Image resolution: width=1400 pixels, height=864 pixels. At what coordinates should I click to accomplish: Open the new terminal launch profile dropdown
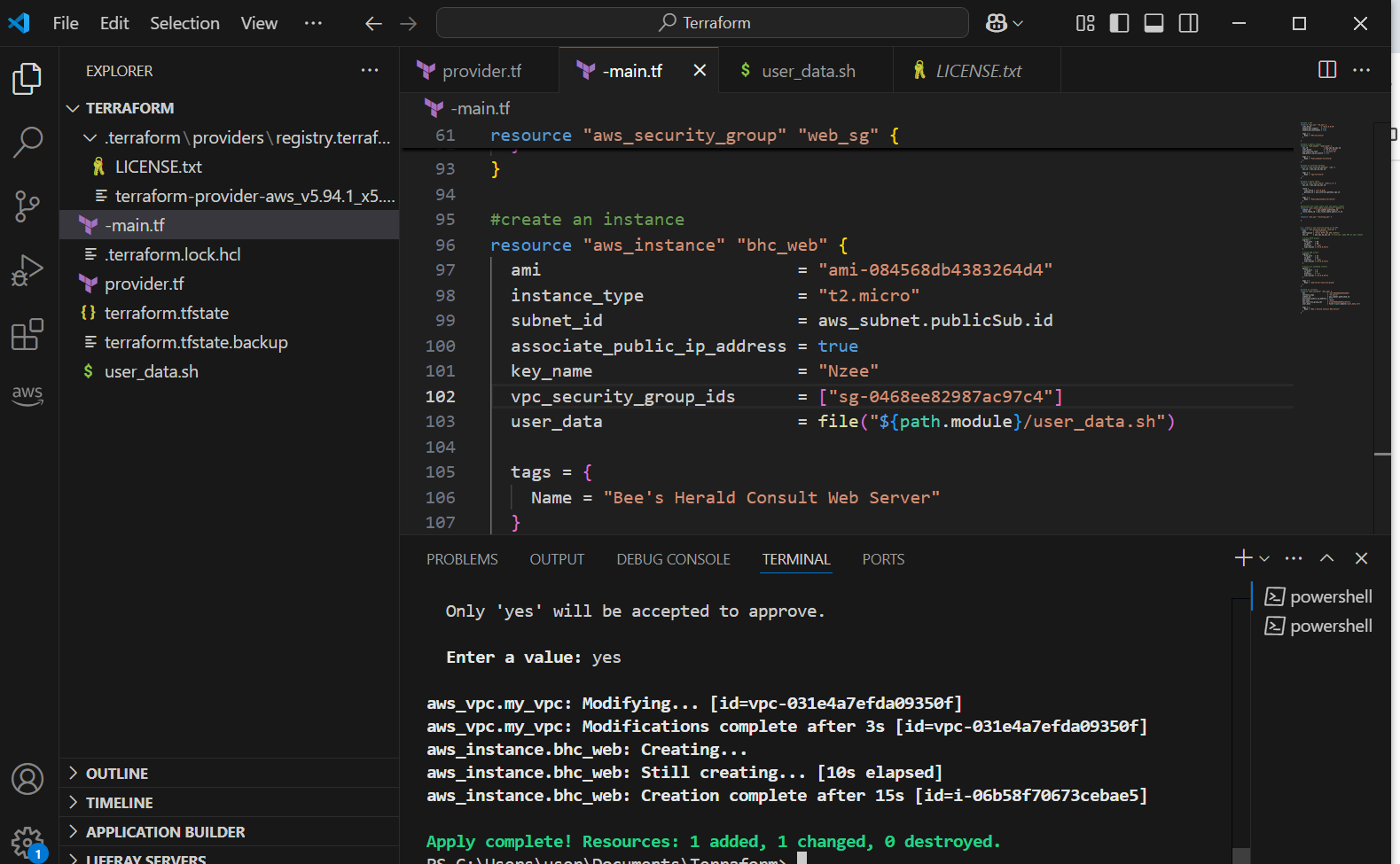(1264, 558)
